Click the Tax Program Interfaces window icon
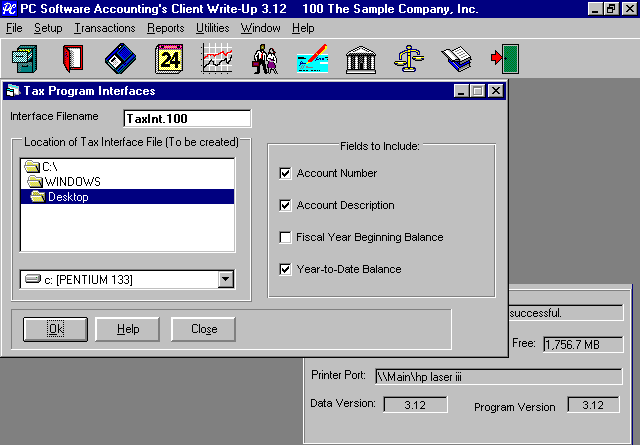Viewport: 640px width, 445px height. click(x=13, y=90)
